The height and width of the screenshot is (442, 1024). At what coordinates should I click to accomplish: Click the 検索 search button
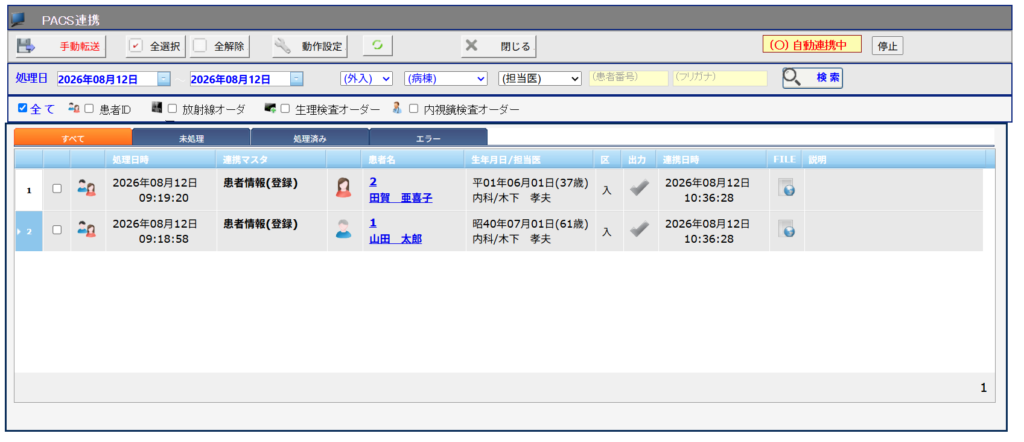coord(812,78)
